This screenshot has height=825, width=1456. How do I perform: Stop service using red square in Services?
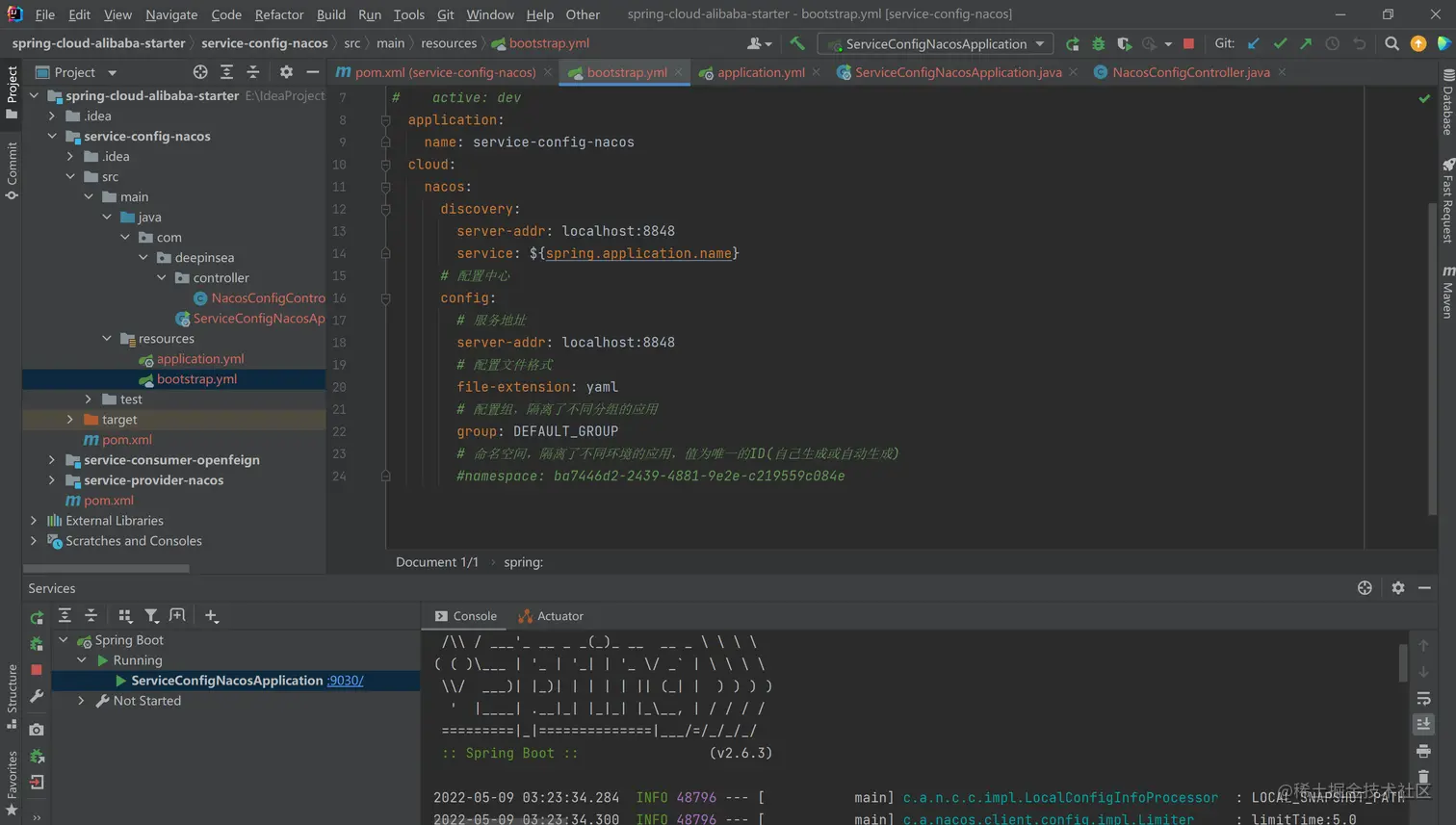click(37, 670)
